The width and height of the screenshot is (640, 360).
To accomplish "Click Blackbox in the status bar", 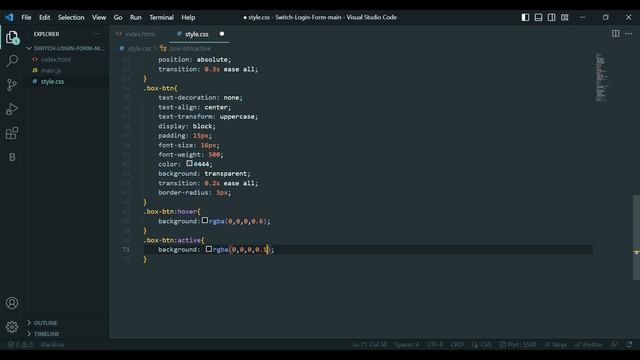I will 53,344.
